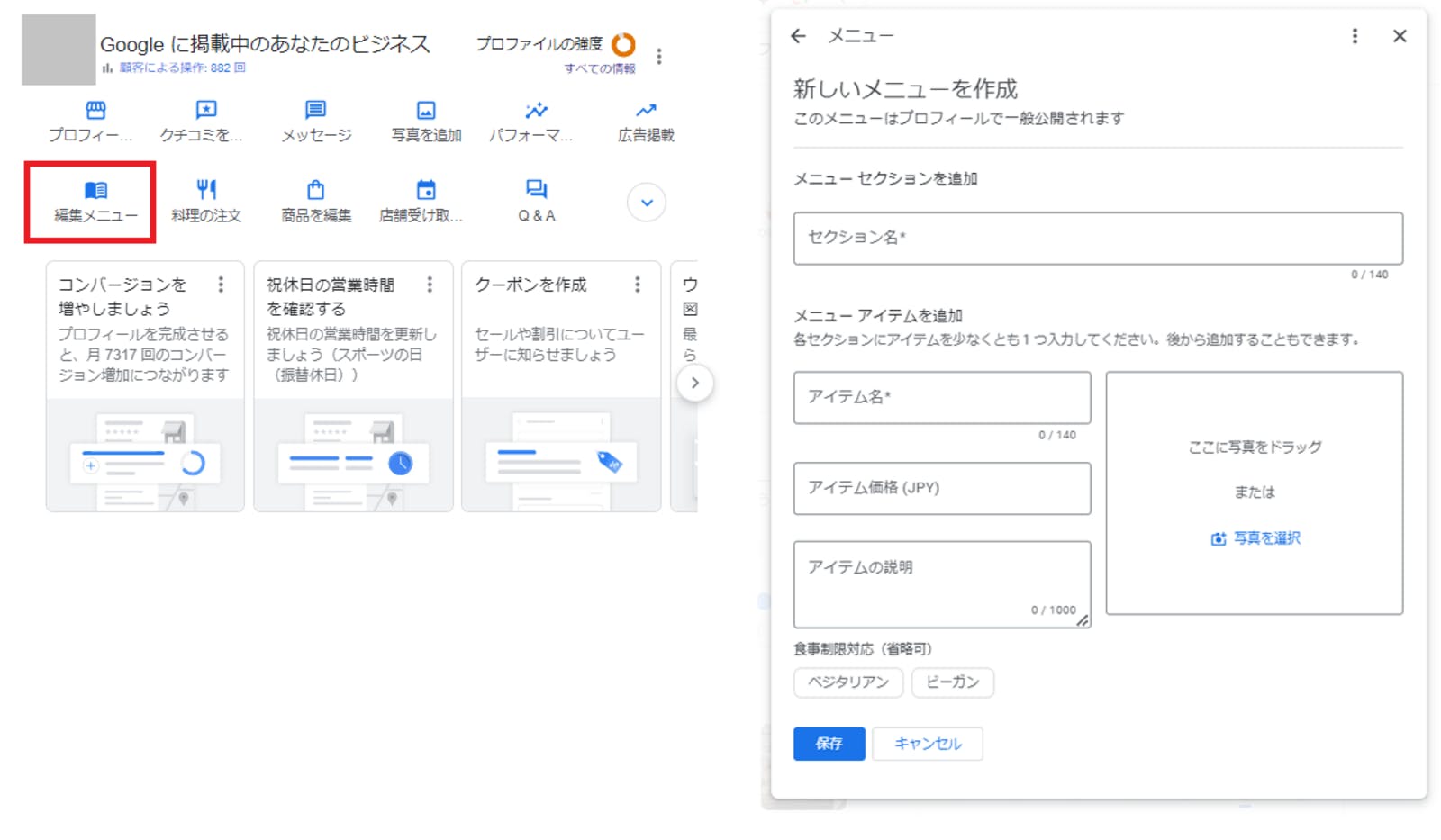Click the 写真を選択 photo select link
The width and height of the screenshot is (1441, 840).
click(x=1255, y=538)
